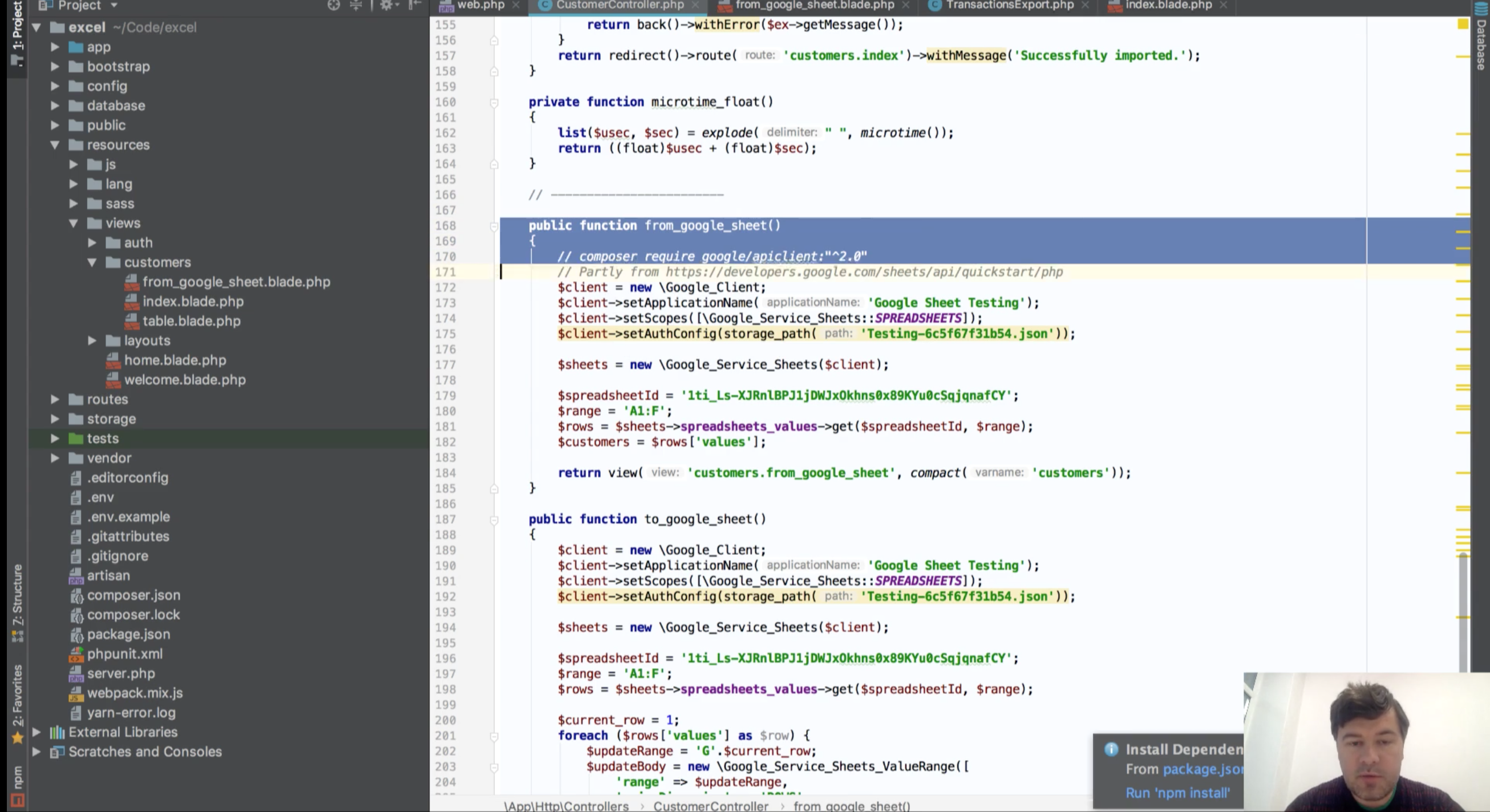The height and width of the screenshot is (812, 1490).
Task: Click line number 175 in the gutter
Action: click(446, 334)
